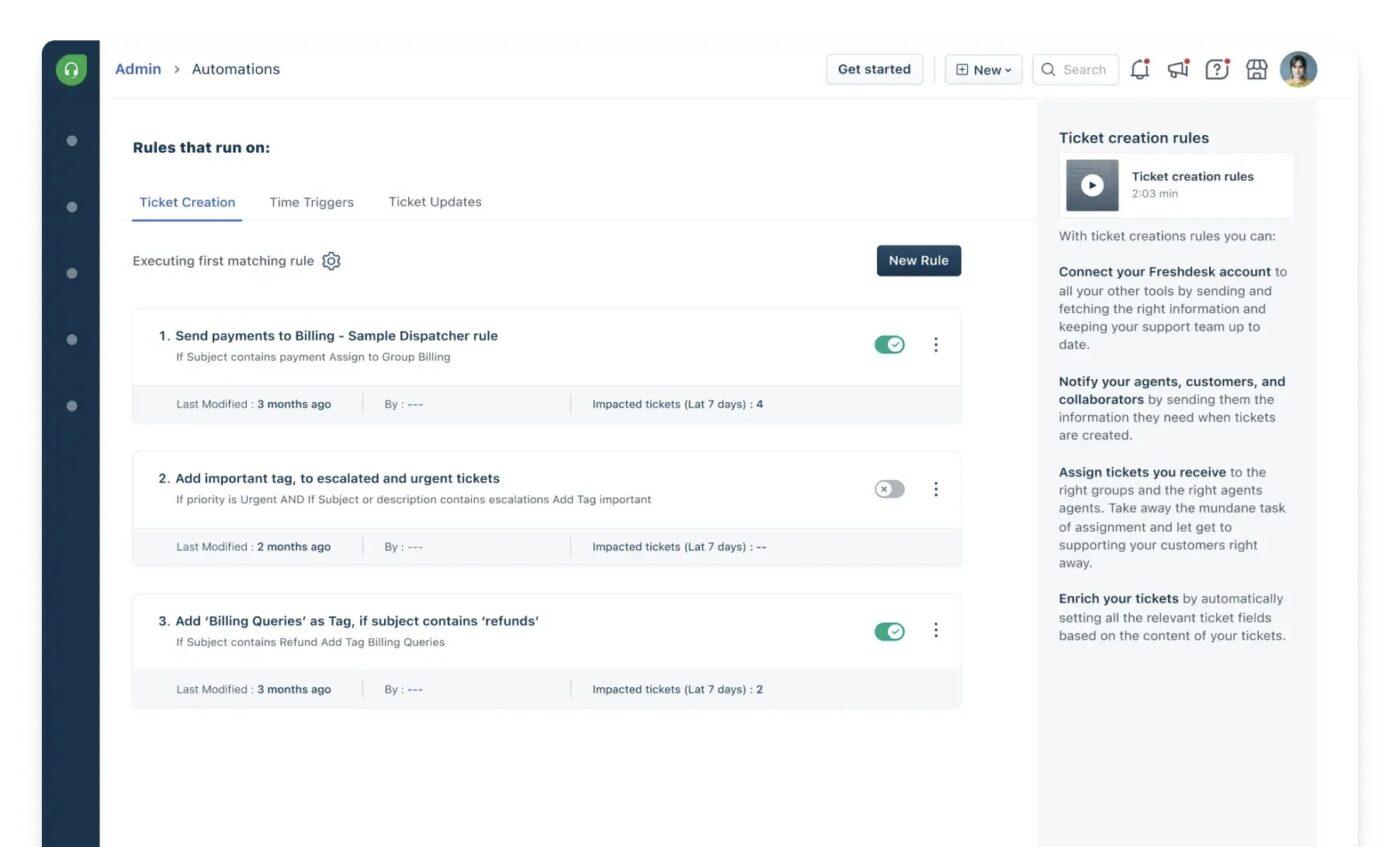Viewport: 1400px width, 847px height.
Task: Open the Search icon in the top bar
Action: pyautogui.click(x=1048, y=69)
